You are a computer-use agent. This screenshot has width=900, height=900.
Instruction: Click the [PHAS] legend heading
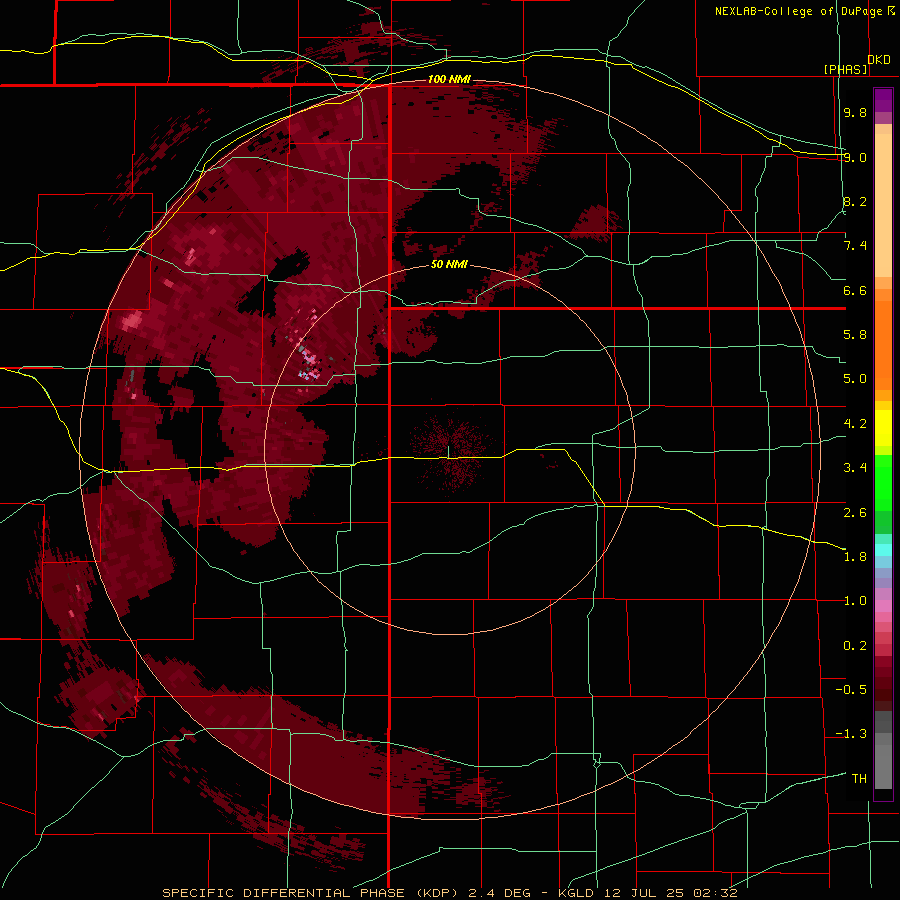[x=845, y=69]
